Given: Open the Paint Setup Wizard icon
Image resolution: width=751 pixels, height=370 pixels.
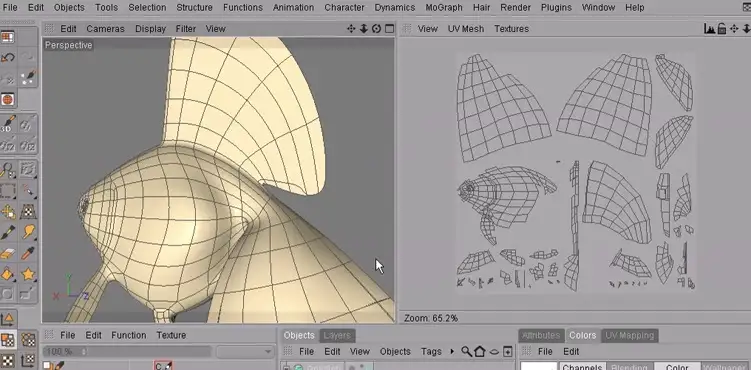Looking at the screenshot, I should coord(28,78).
